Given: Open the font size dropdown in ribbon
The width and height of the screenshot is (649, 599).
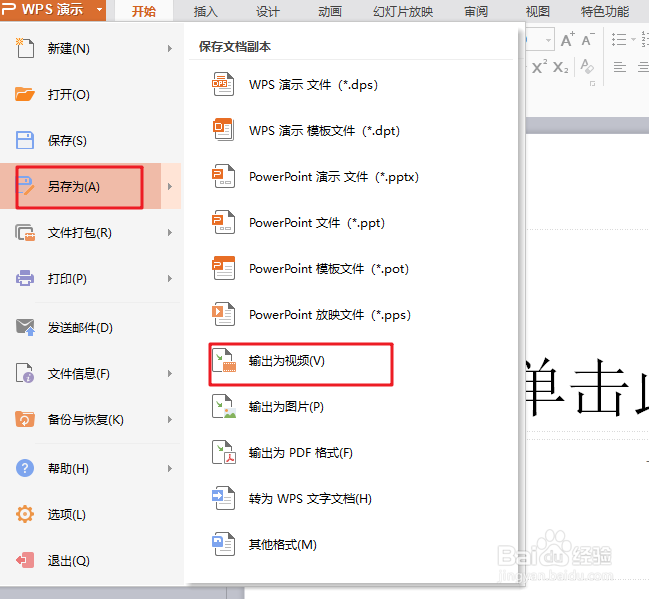Looking at the screenshot, I should coord(548,40).
